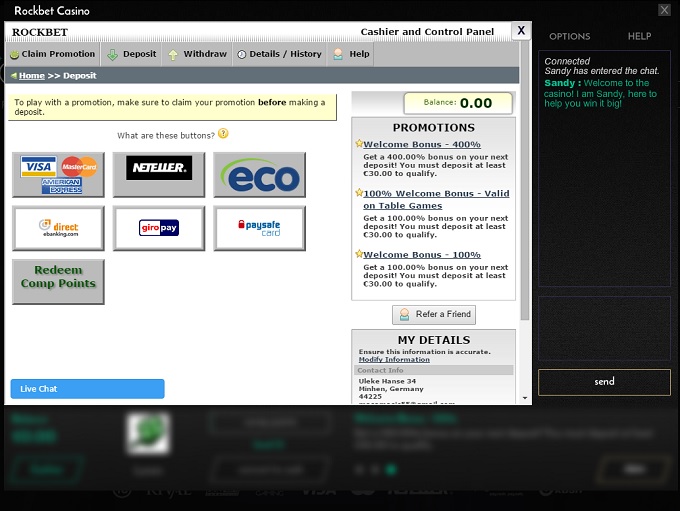Viewport: 680px width, 511px height.
Task: Select the paysafecard payment option
Action: (259, 228)
